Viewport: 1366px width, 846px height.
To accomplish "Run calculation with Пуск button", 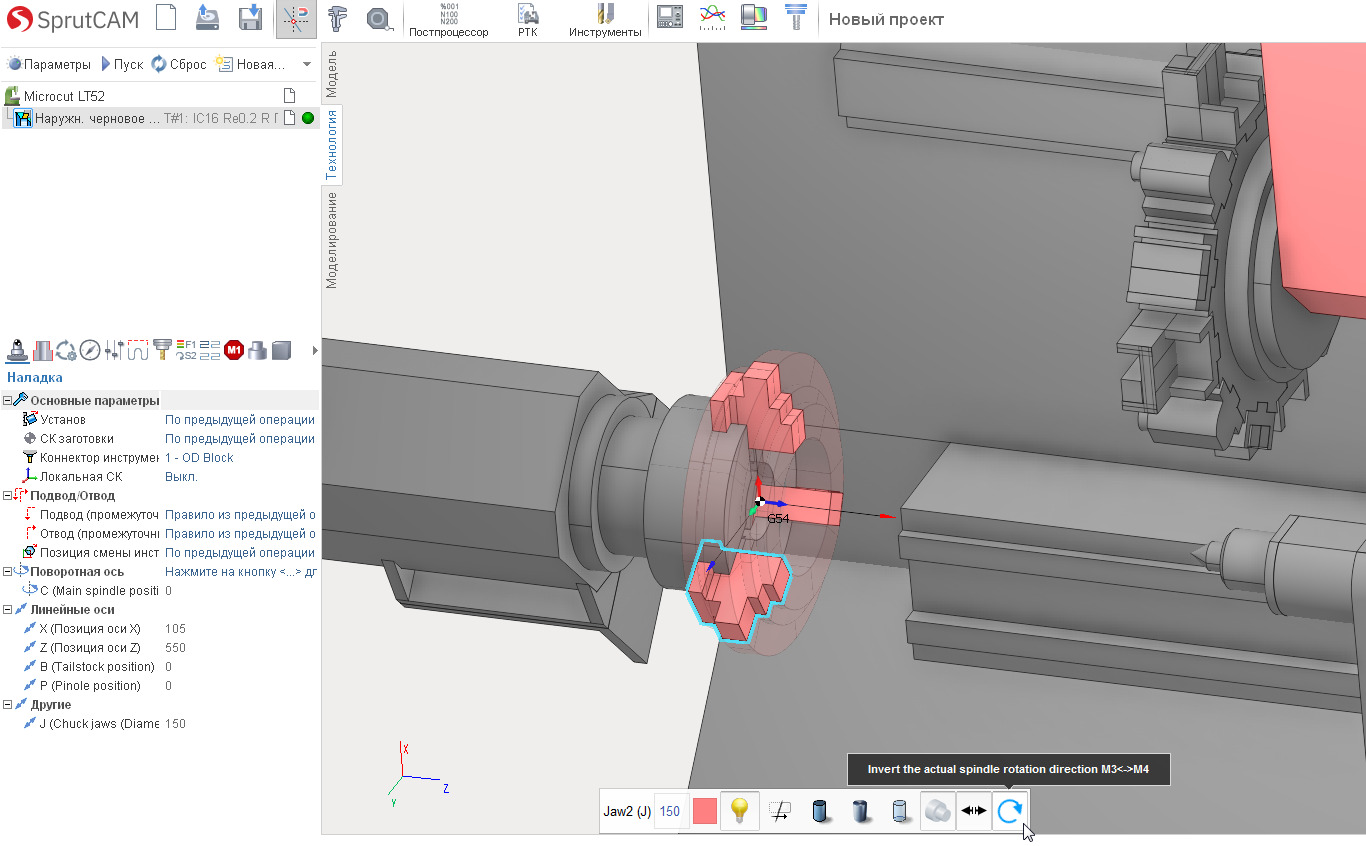I will click(122, 64).
